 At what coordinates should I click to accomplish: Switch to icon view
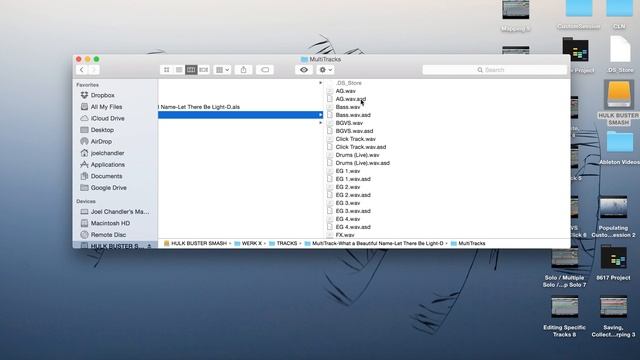pos(166,70)
